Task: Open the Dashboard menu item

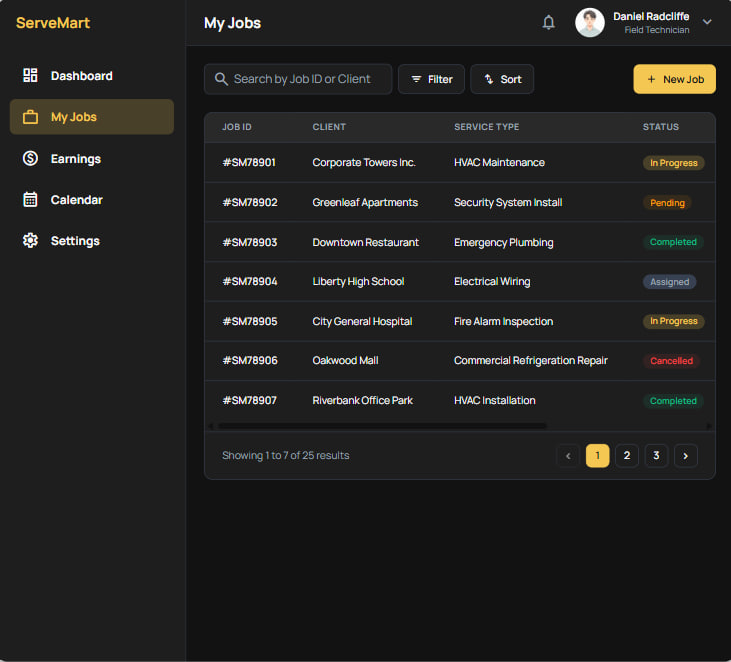Action: pos(92,76)
